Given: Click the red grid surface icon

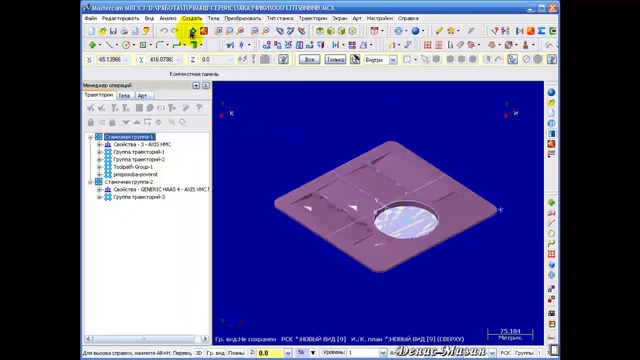Looking at the screenshot, I should tap(427, 45).
